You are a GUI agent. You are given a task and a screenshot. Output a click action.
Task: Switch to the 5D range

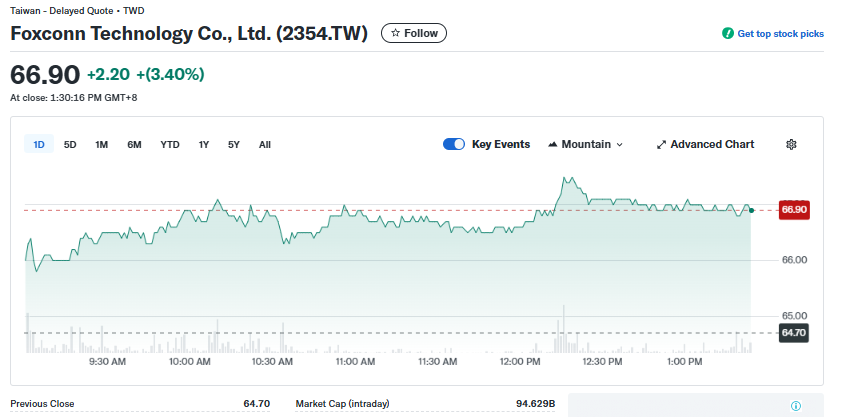70,144
